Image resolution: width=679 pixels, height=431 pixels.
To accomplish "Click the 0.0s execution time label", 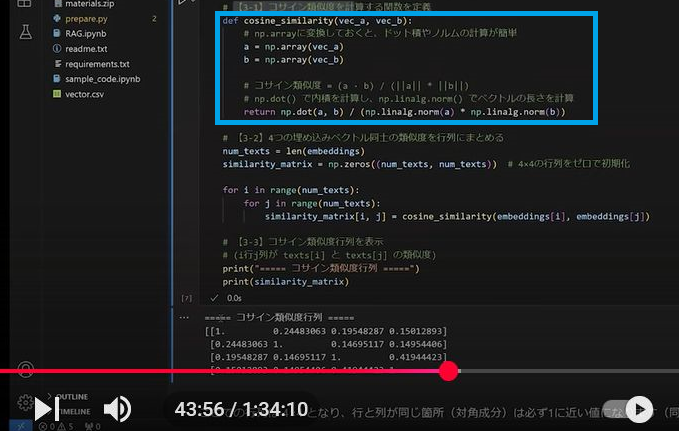I will [x=234, y=298].
